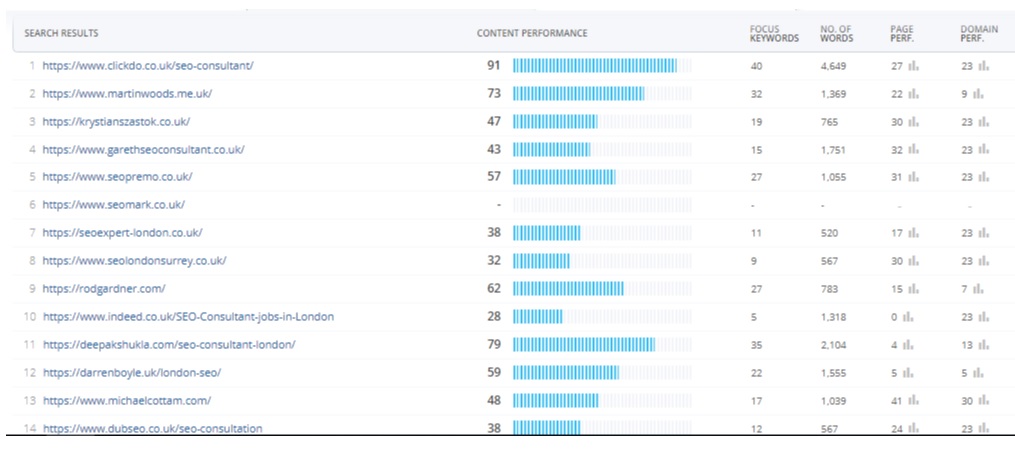The height and width of the screenshot is (466, 1015).
Task: Sort by No. of Words column header
Action: pyautogui.click(x=837, y=34)
